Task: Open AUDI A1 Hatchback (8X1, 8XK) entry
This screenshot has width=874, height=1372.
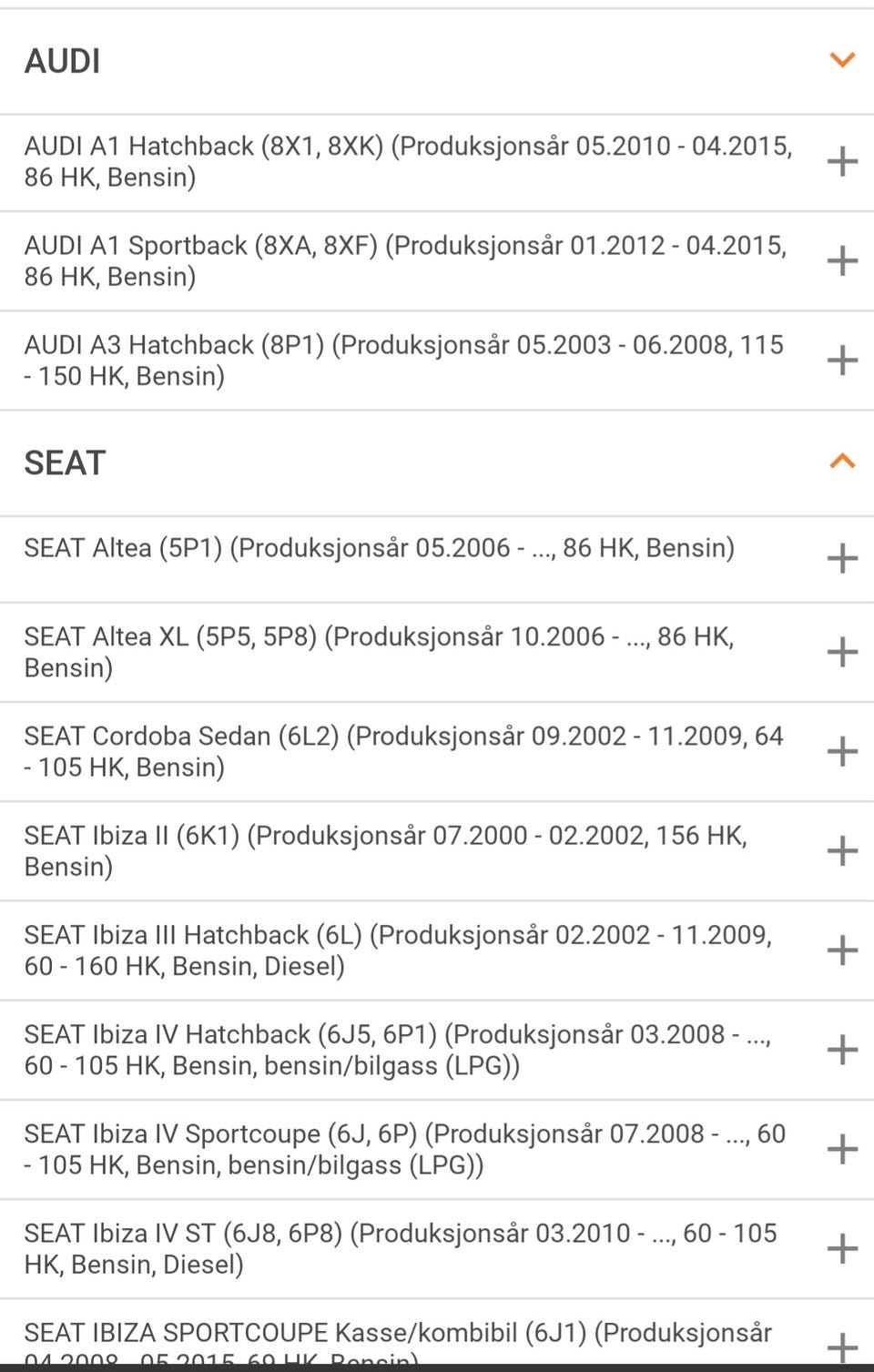Action: click(x=408, y=161)
